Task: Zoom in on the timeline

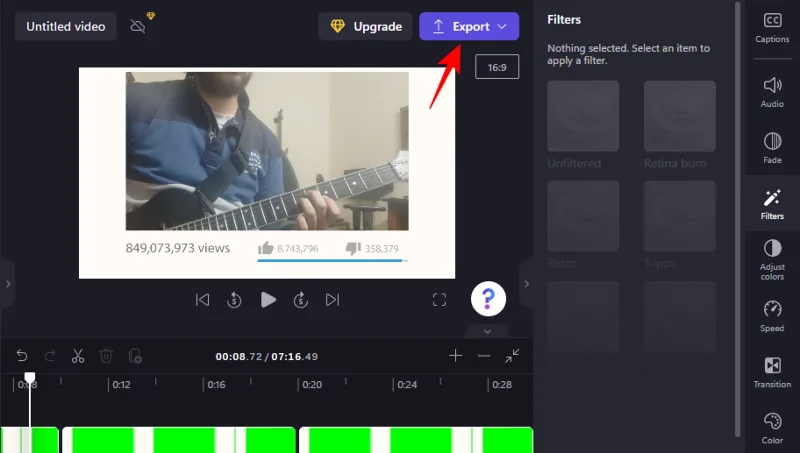Action: [456, 356]
